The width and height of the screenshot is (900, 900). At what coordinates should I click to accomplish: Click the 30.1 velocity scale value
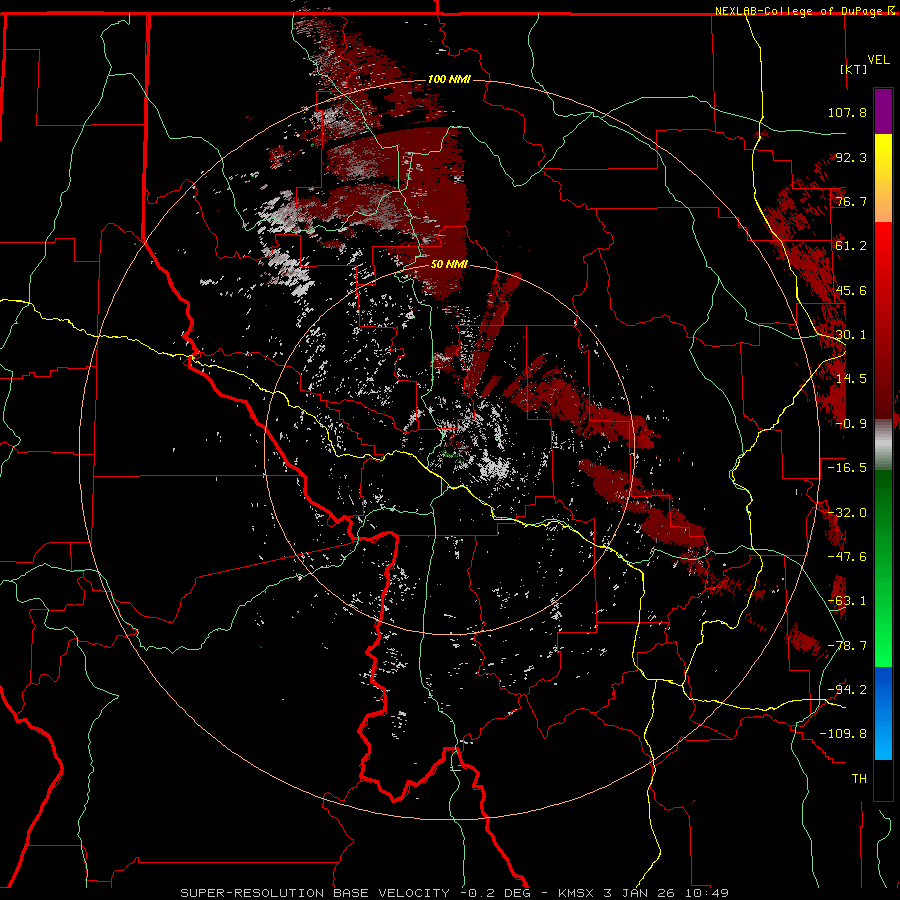point(851,335)
